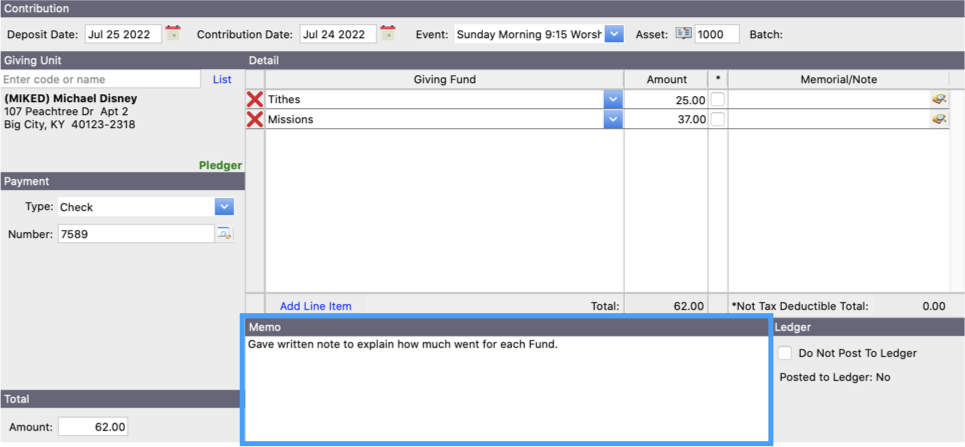
Task: Click the Total Amount field
Action: click(x=93, y=427)
